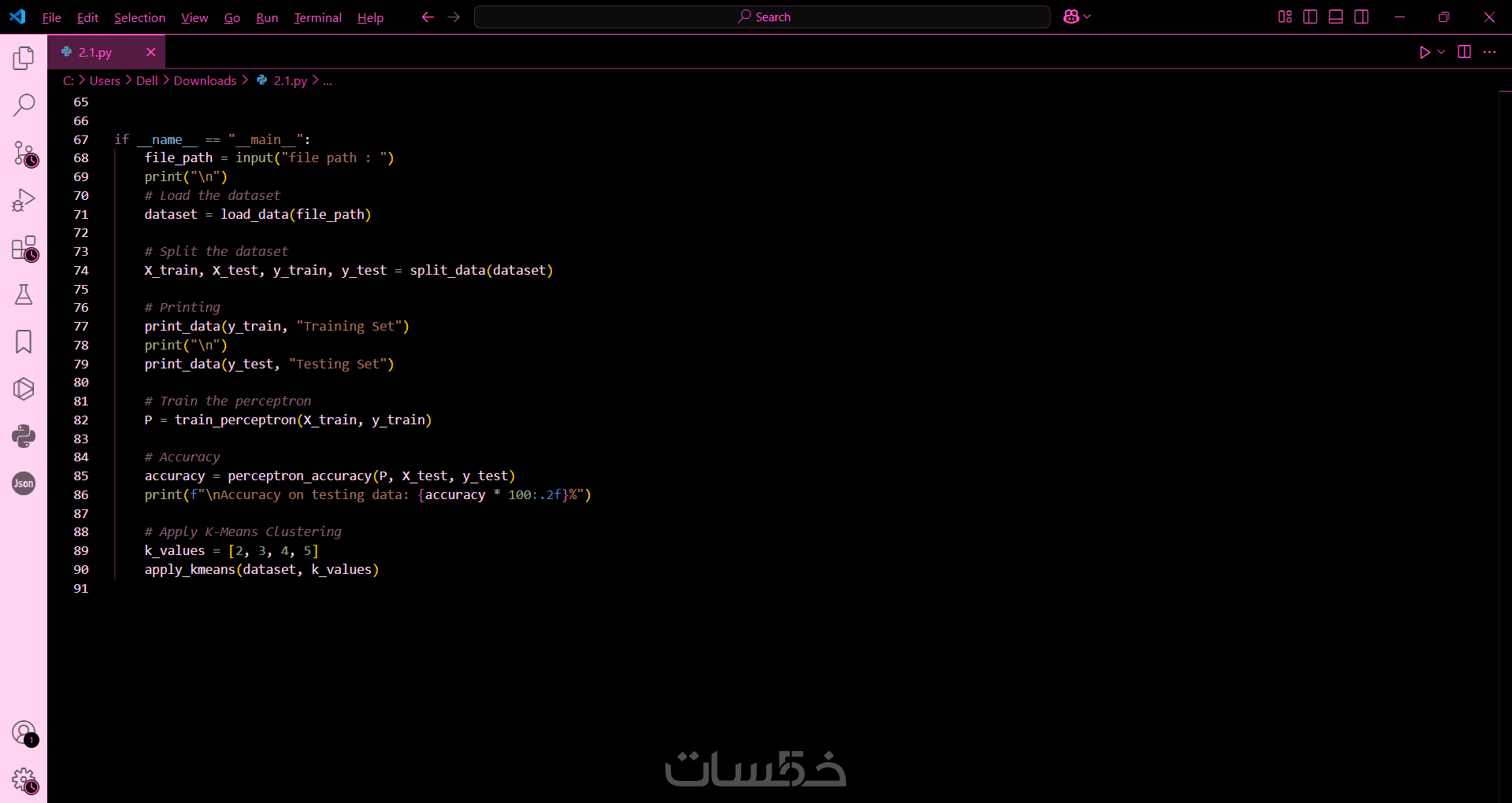Toggle the bottom panel
1512x803 pixels.
pos(1336,17)
